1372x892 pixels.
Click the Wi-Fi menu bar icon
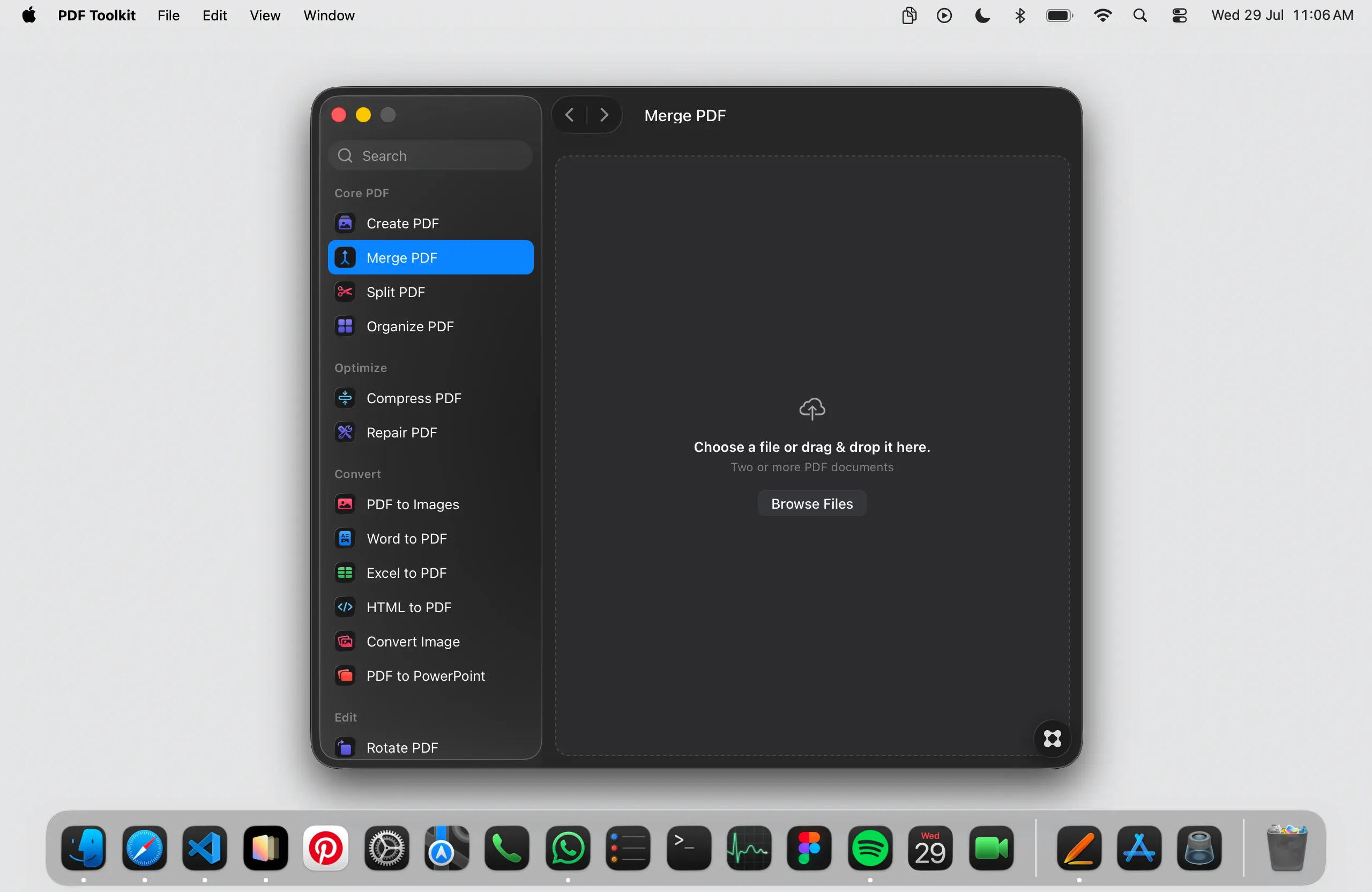(1102, 16)
